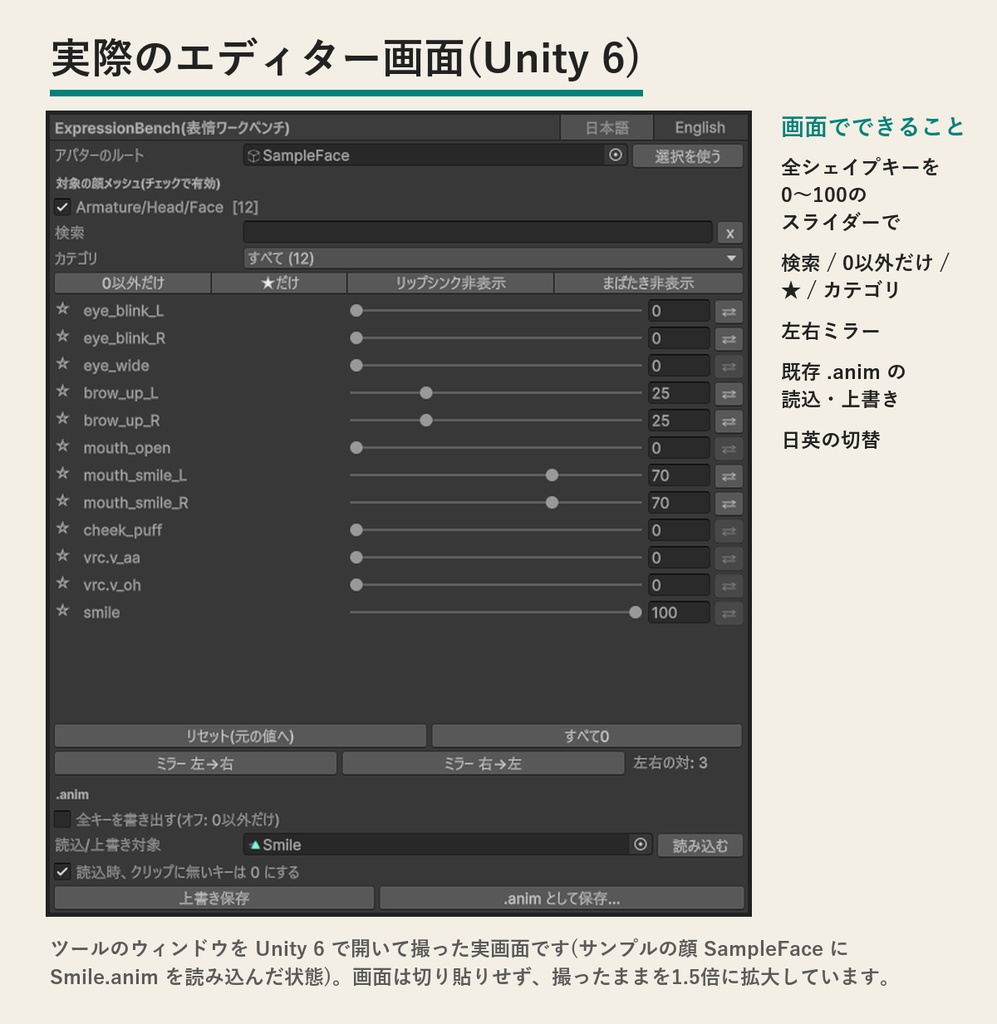Click リセット(元の値へ) button
Image resolution: width=997 pixels, height=1024 pixels.
(x=240, y=735)
